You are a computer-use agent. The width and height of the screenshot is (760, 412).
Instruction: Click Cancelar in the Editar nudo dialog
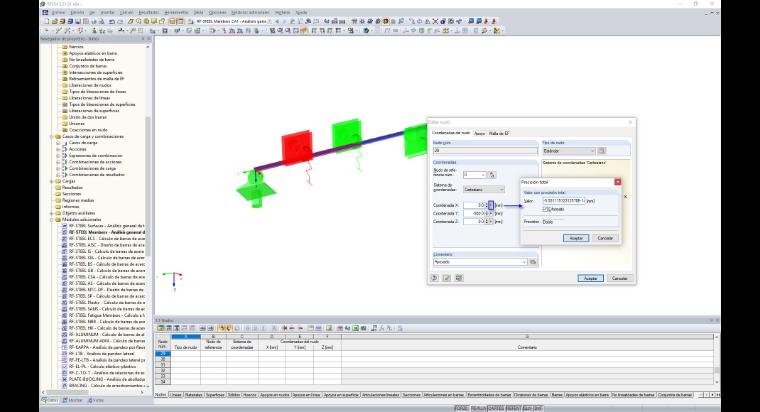619,278
